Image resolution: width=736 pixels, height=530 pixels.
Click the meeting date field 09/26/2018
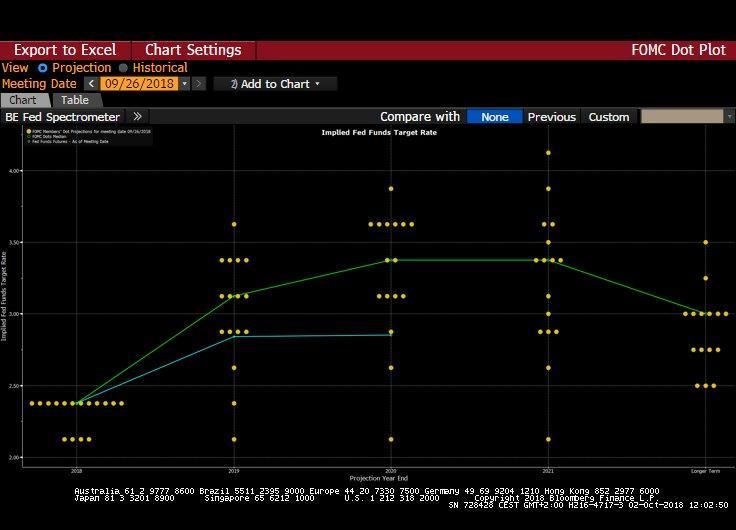139,84
